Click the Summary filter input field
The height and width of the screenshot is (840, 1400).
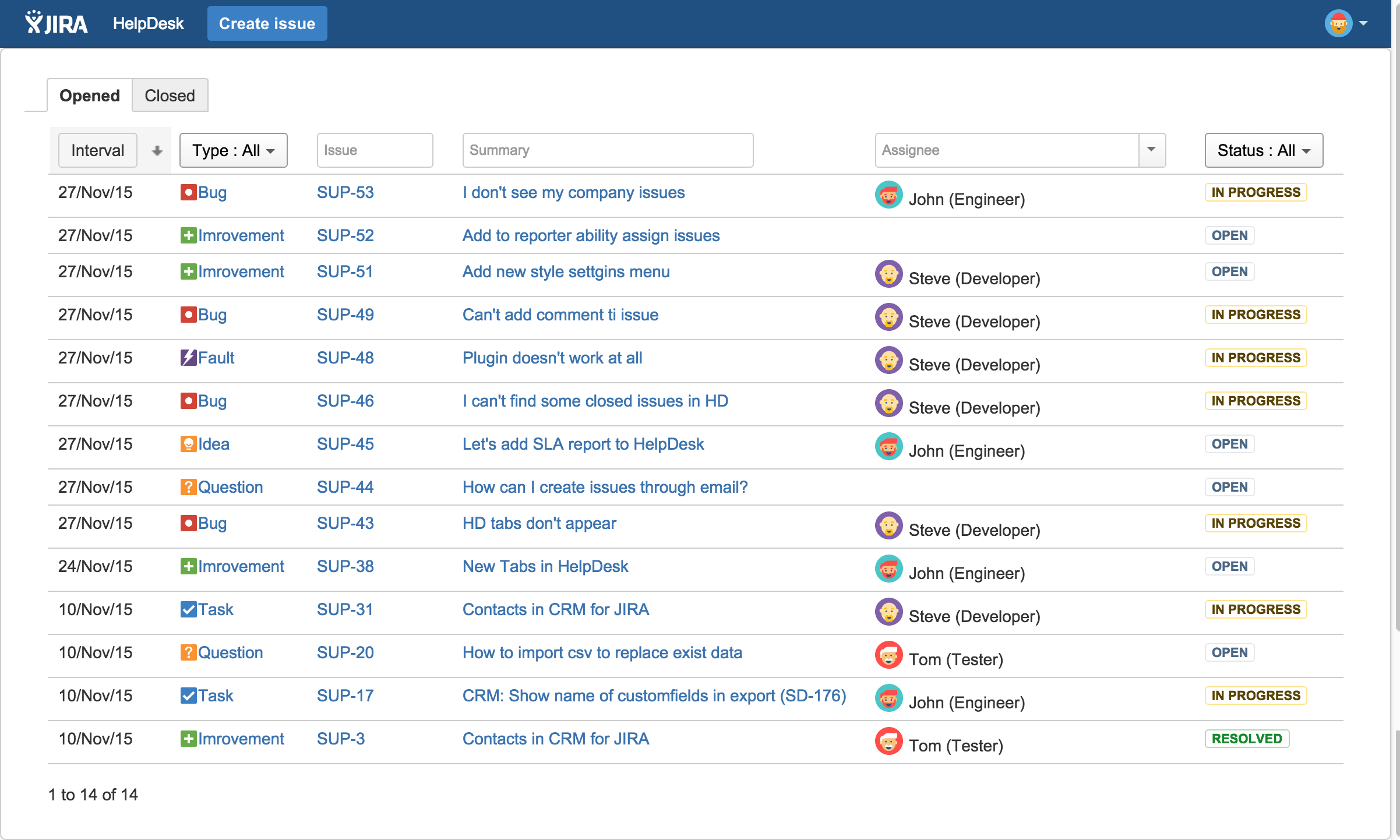[607, 150]
